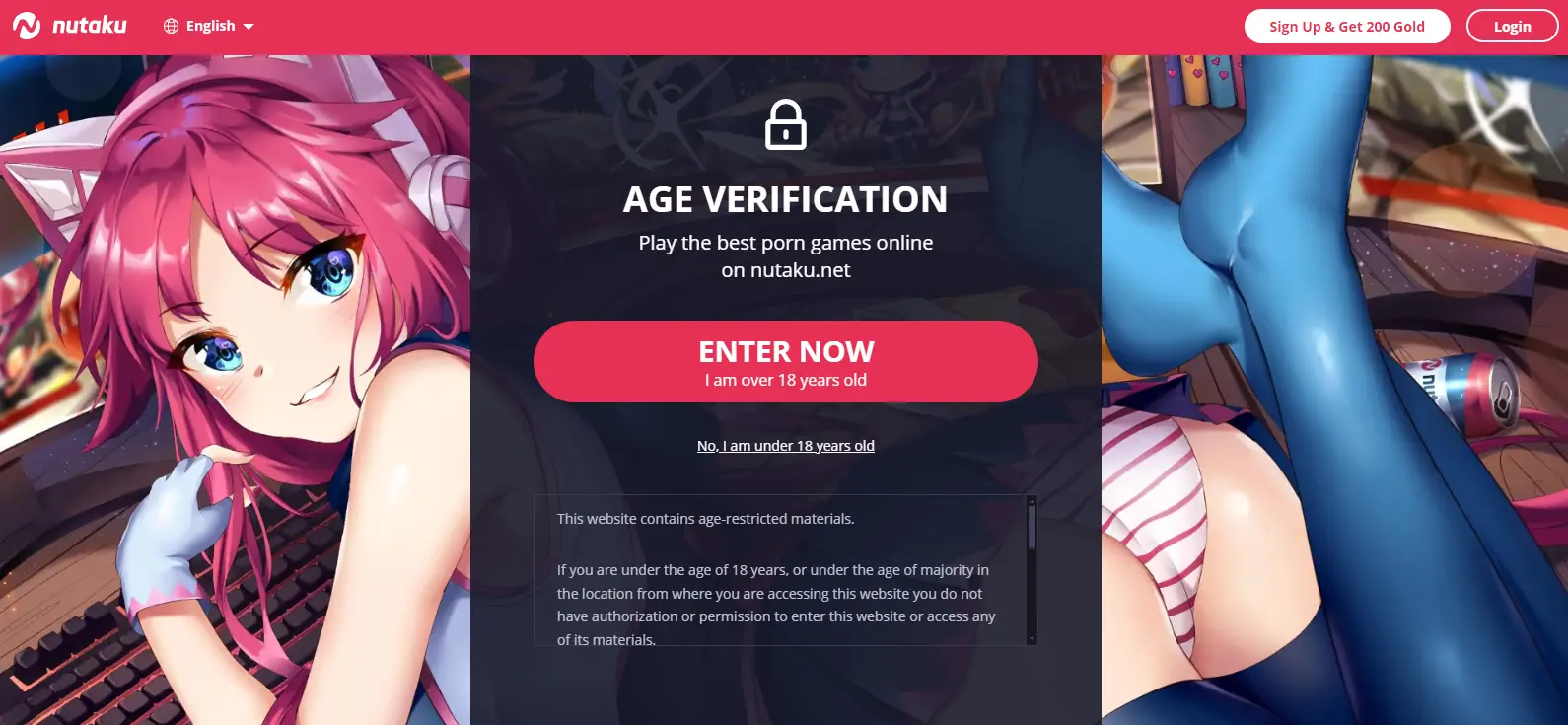Click the disclaimer scrollbar down arrow

coord(1032,640)
